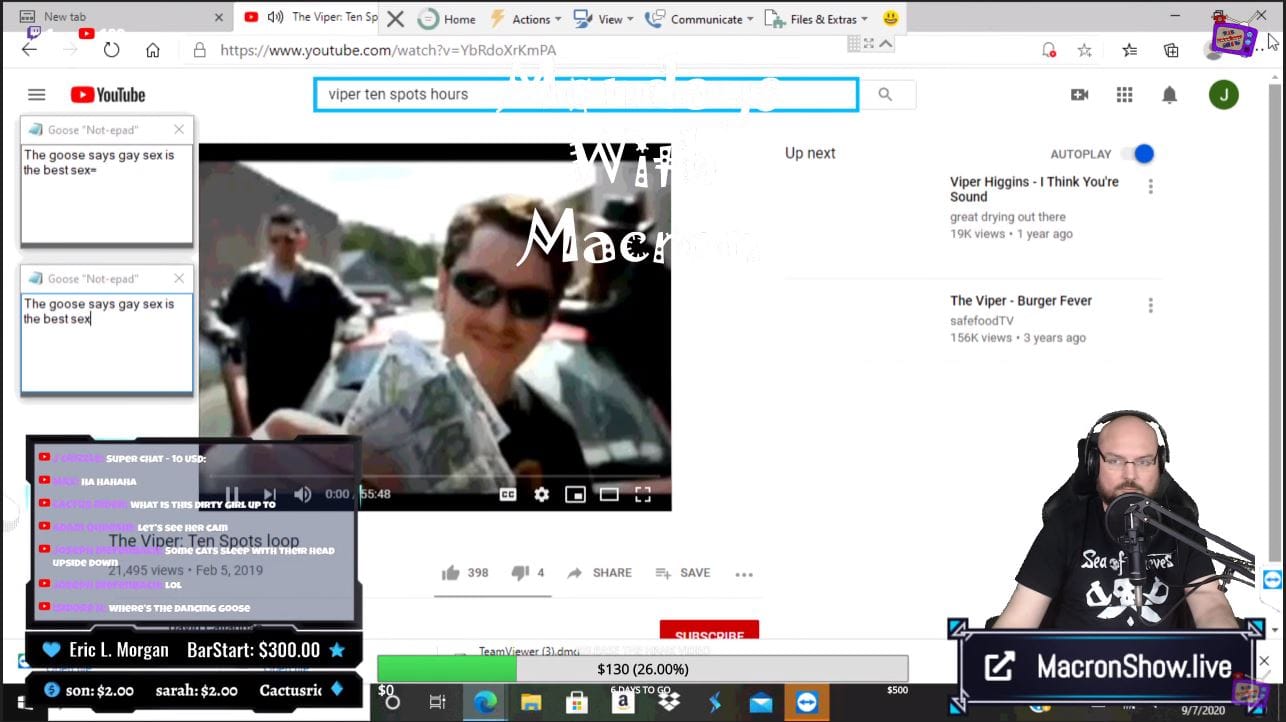Click inside the upper Goose Not-epad text area
This screenshot has width=1286, height=722.
[107, 194]
